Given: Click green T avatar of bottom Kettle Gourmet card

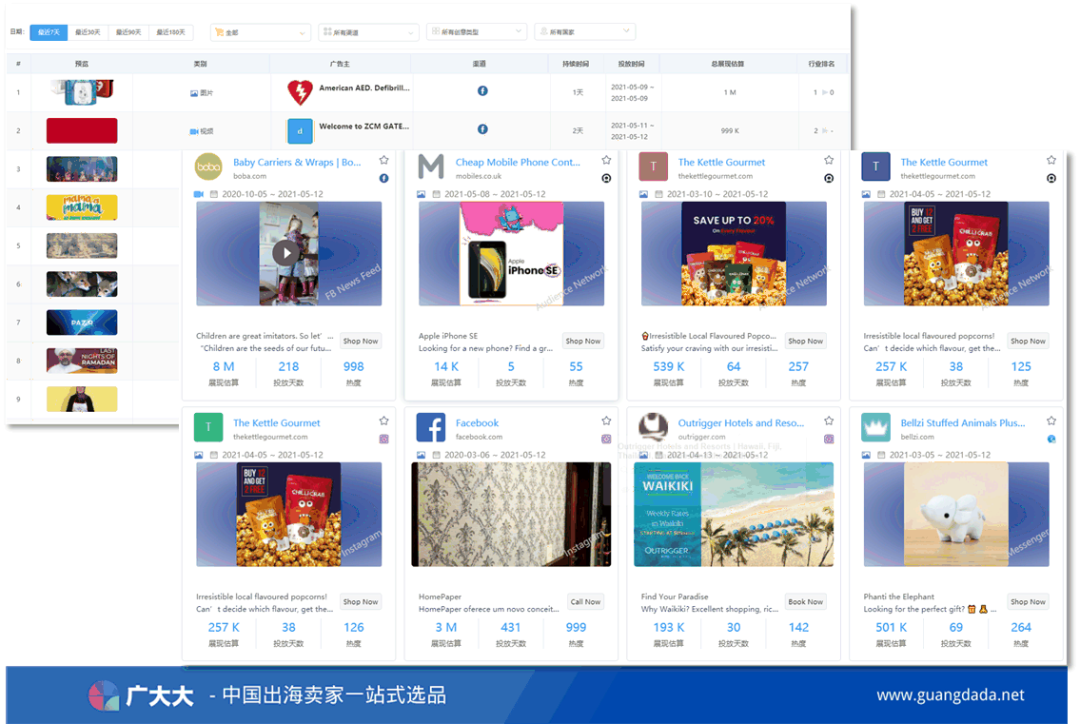Looking at the screenshot, I should (x=209, y=427).
